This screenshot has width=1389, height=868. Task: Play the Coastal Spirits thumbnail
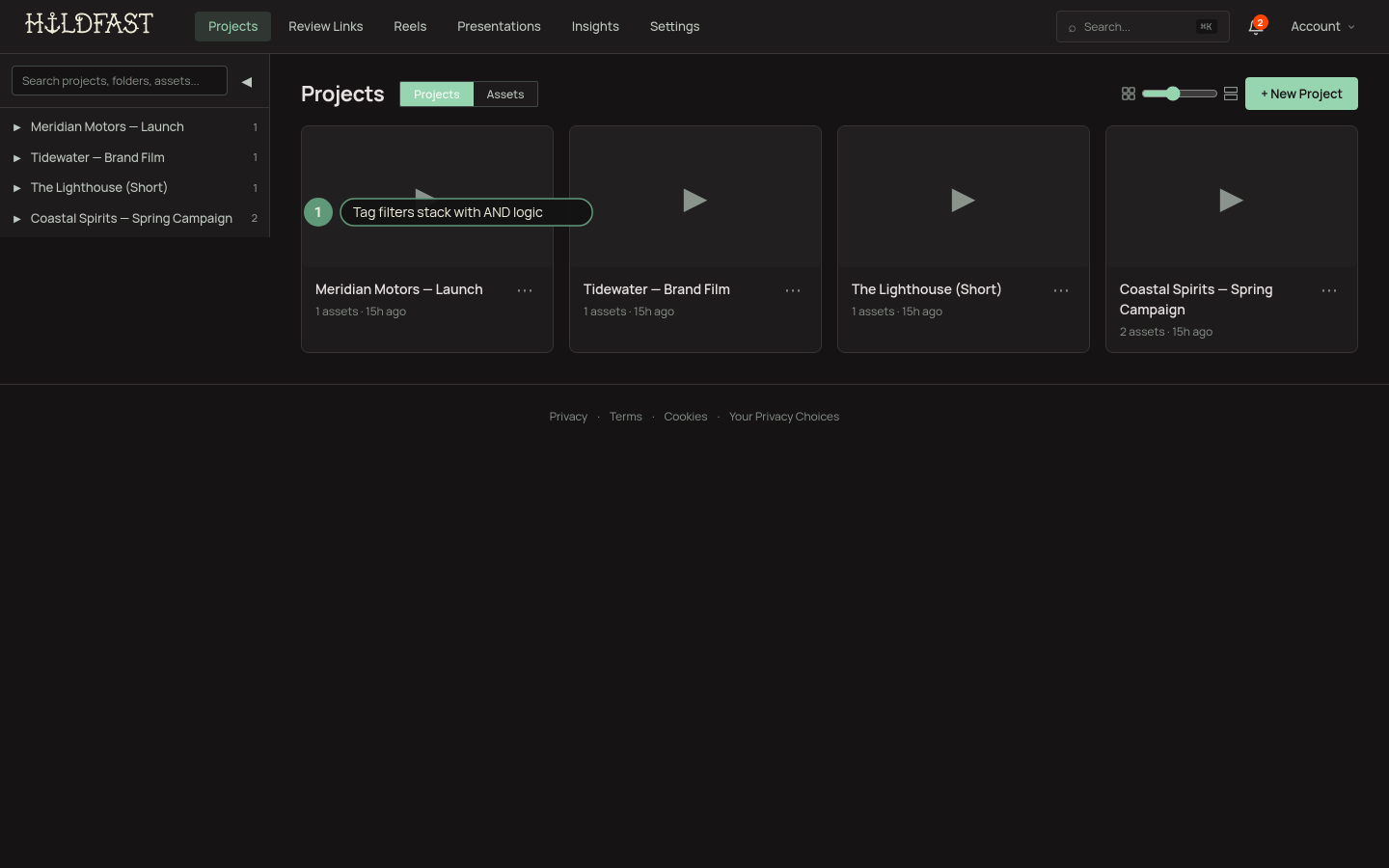click(1232, 200)
